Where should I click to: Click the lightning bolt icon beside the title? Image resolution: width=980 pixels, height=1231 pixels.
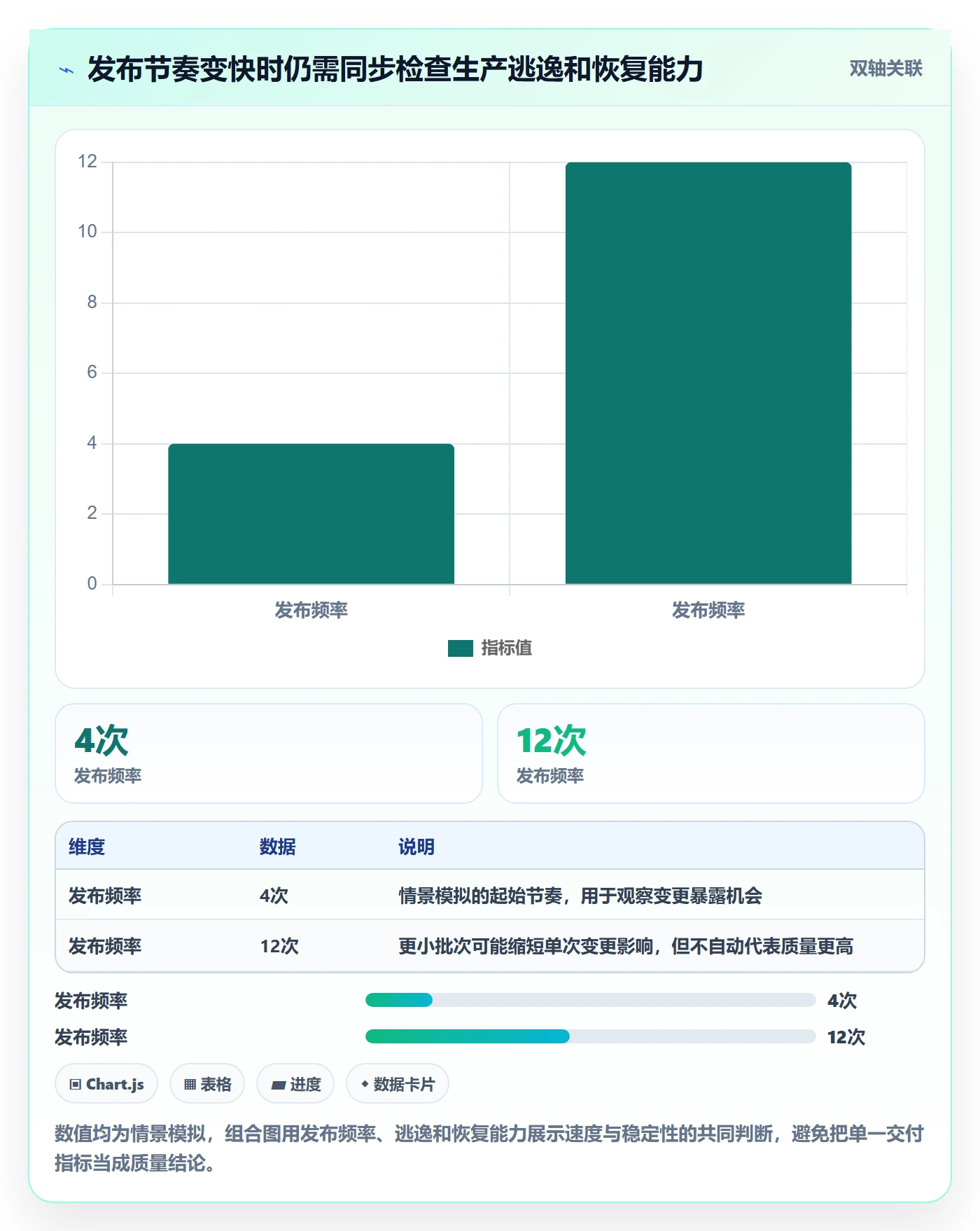pyautogui.click(x=66, y=70)
